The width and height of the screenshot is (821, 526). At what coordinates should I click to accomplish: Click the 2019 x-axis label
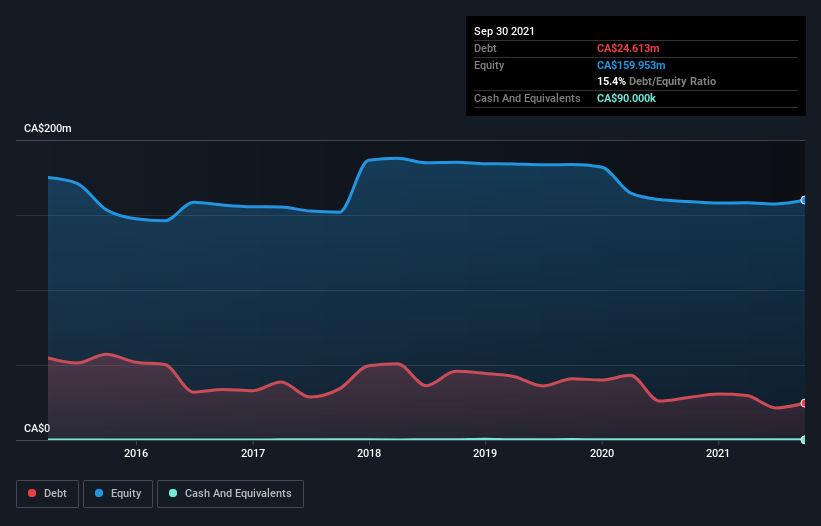pyautogui.click(x=485, y=453)
